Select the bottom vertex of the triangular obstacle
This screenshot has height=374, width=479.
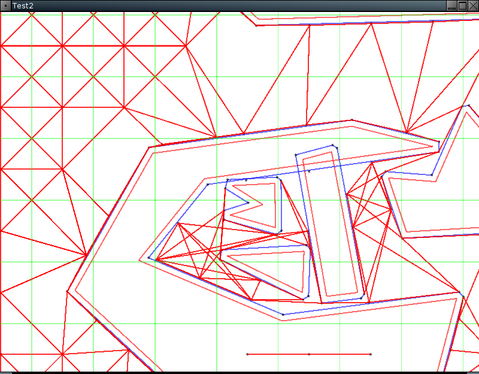pos(303,299)
